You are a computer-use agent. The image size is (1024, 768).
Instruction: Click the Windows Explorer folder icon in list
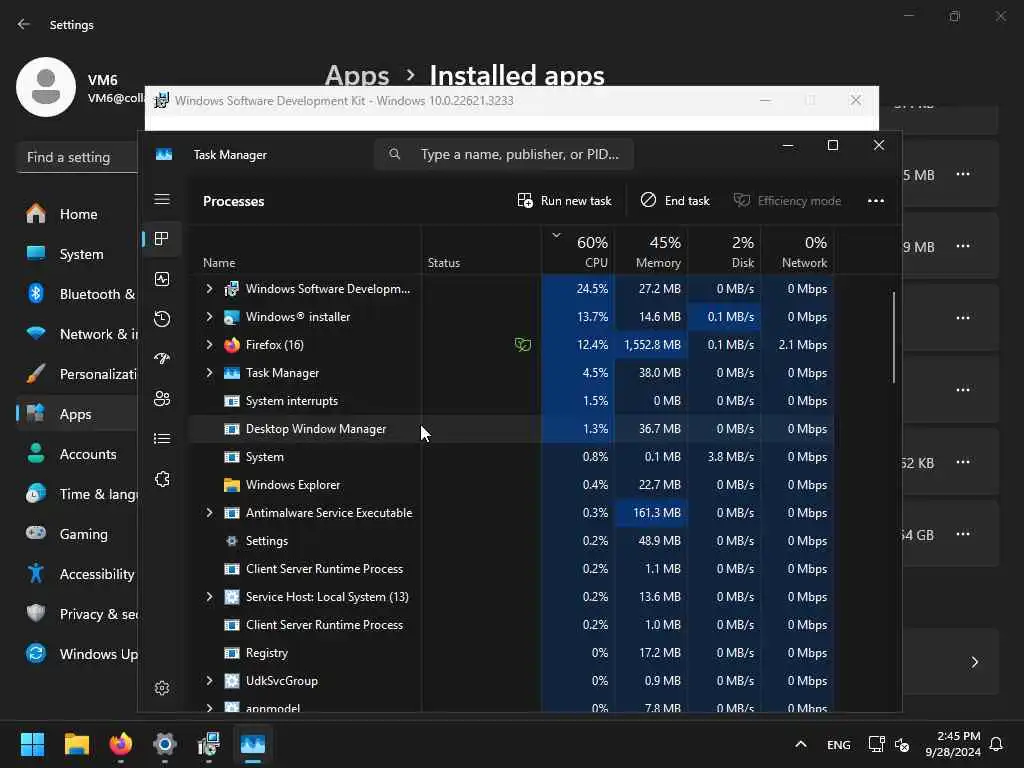click(x=232, y=485)
